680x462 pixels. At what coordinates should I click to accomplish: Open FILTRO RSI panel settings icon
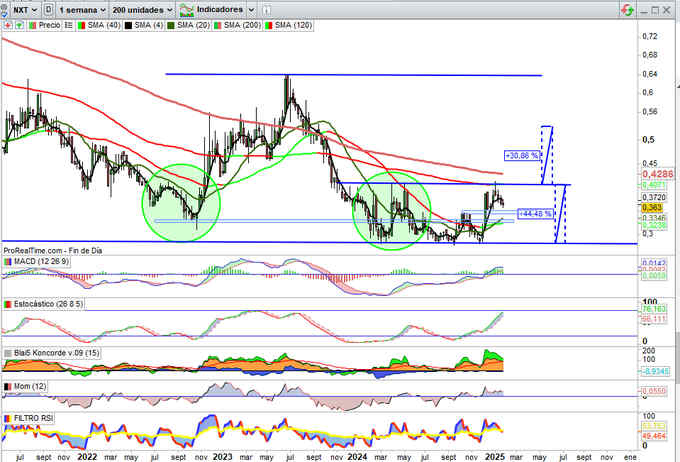[7, 416]
